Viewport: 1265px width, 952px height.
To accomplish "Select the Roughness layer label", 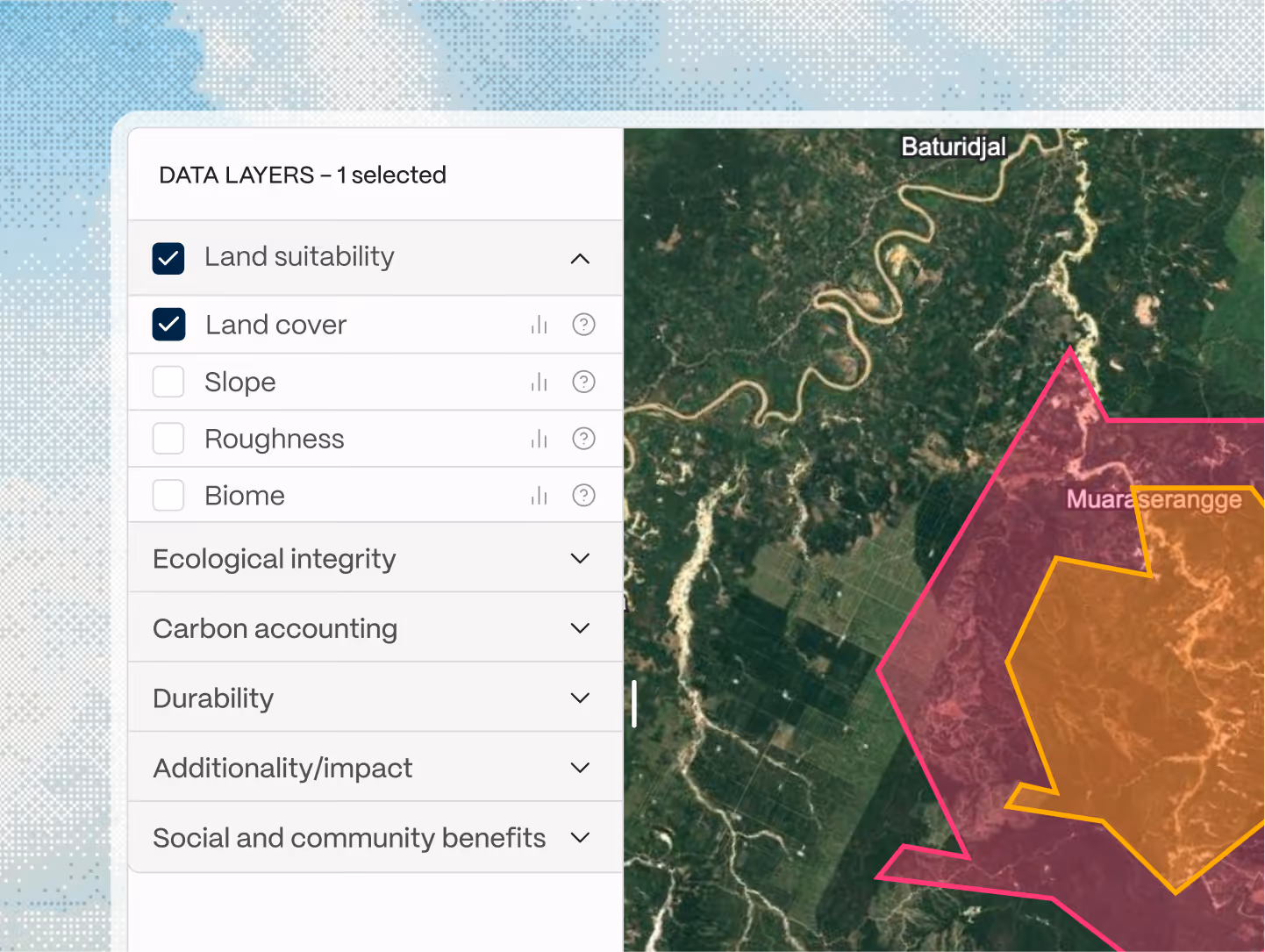I will pos(275,439).
